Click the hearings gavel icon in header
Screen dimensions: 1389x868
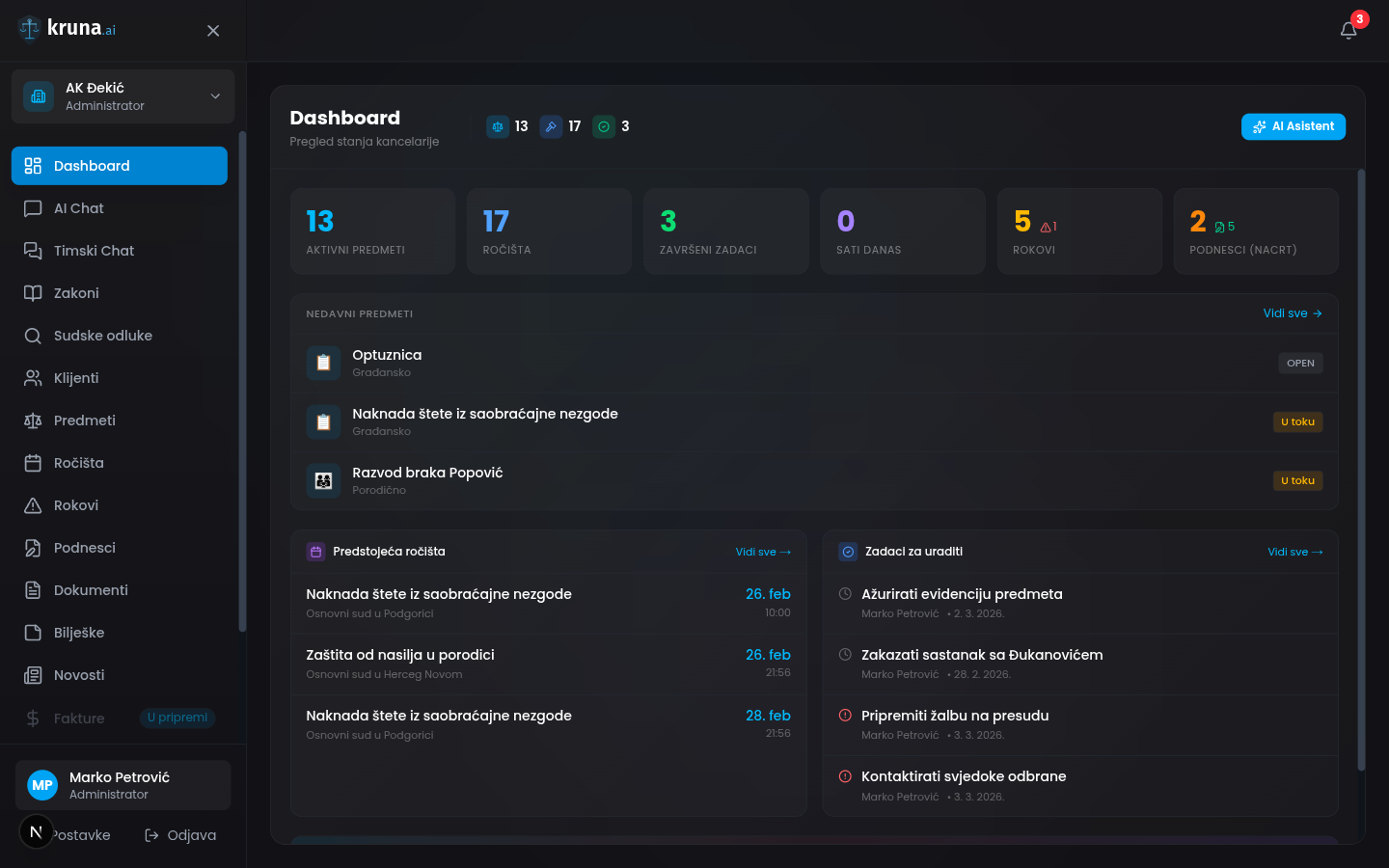(x=551, y=126)
